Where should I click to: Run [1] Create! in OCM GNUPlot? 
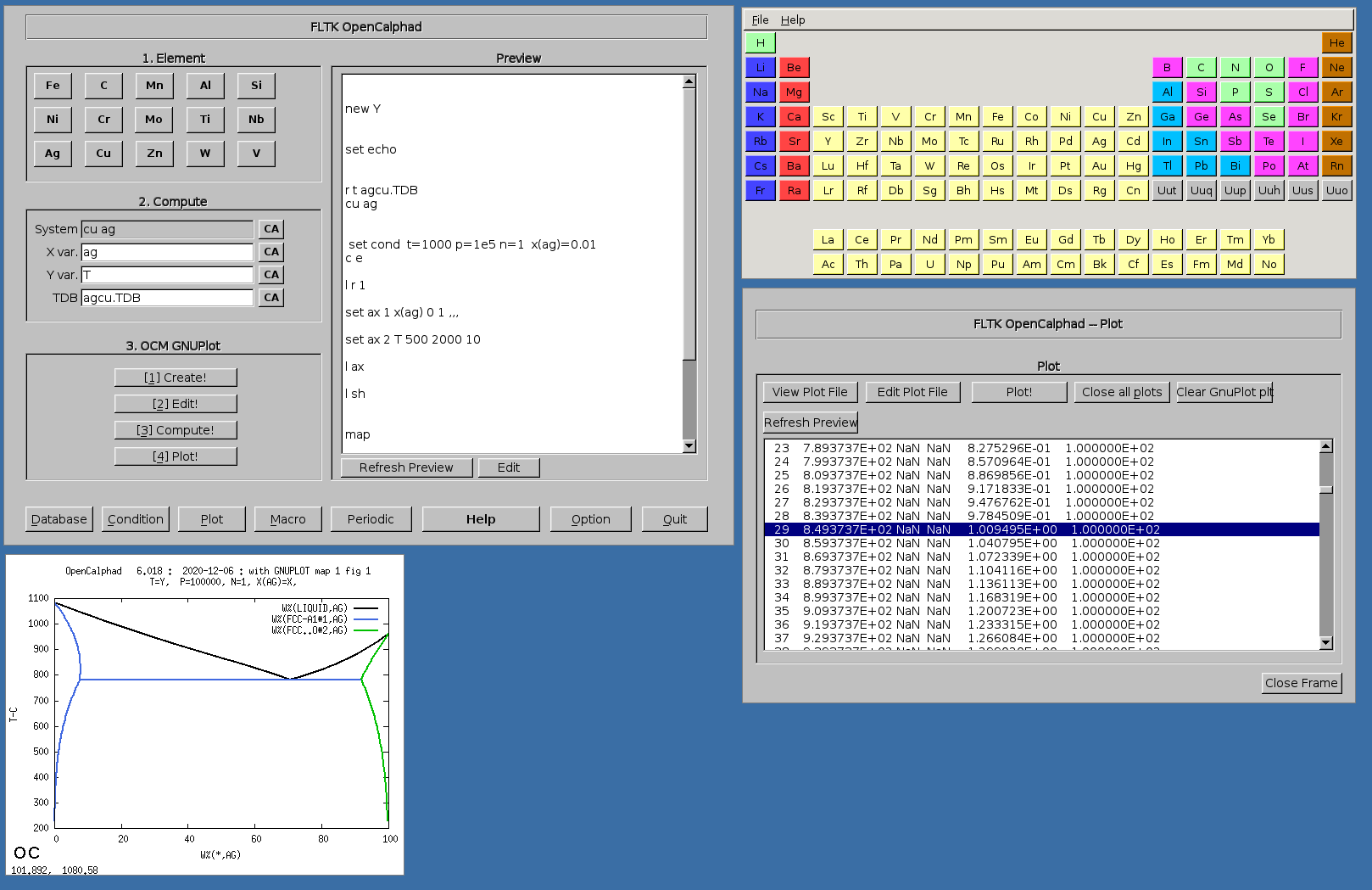click(x=176, y=378)
